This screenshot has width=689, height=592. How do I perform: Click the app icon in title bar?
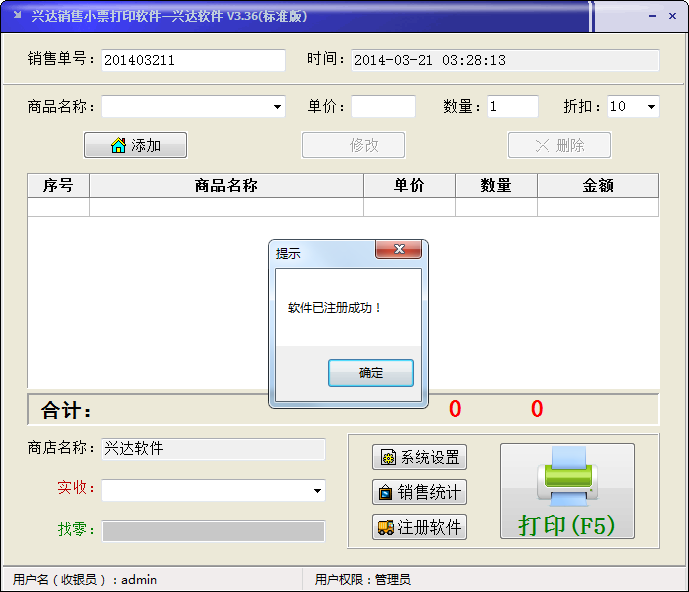pyautogui.click(x=16, y=16)
